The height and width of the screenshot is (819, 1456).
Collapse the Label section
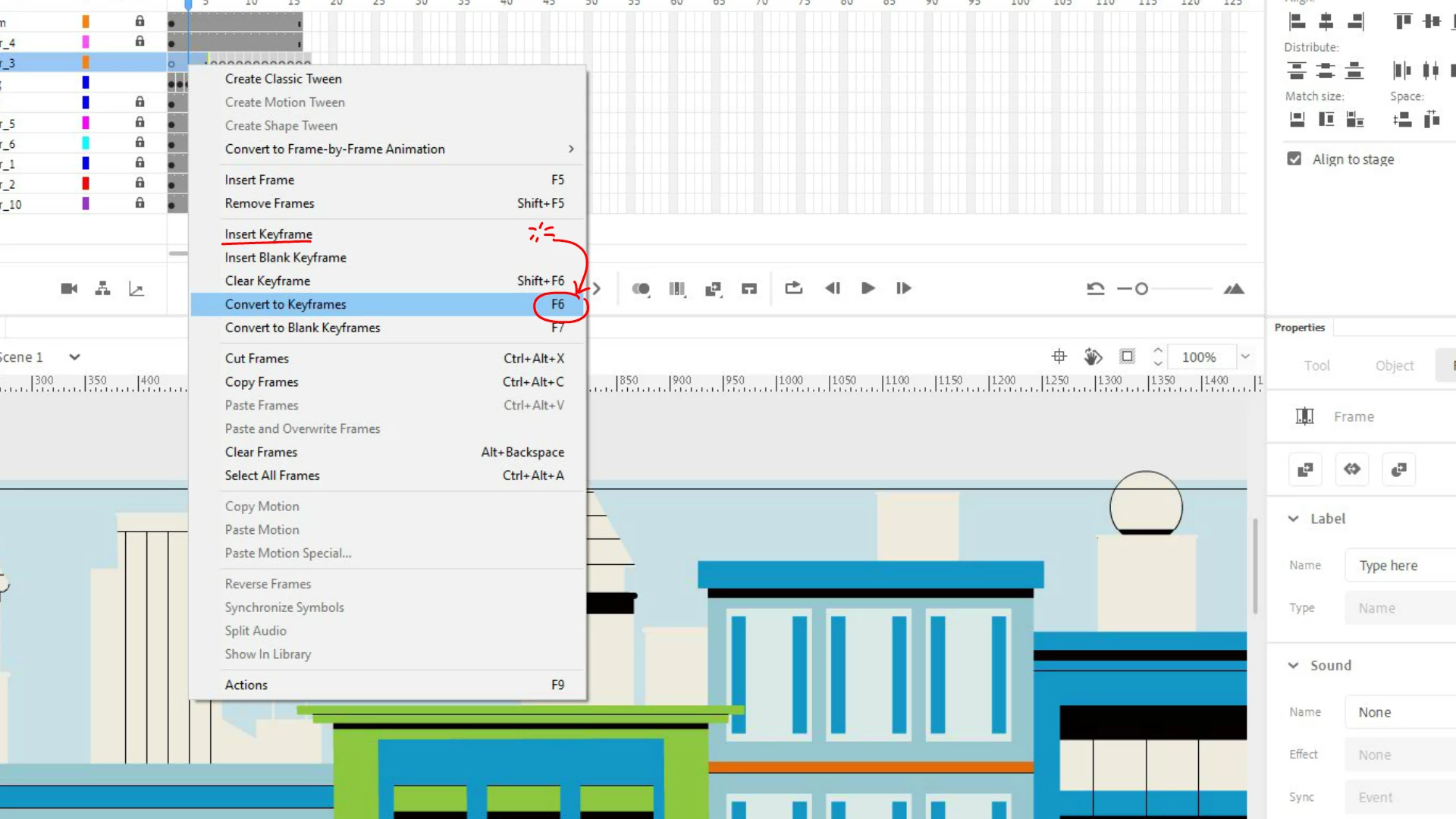coord(1294,519)
